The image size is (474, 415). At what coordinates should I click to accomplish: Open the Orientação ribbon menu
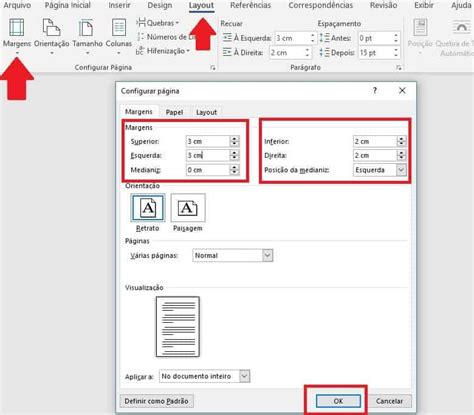51,36
